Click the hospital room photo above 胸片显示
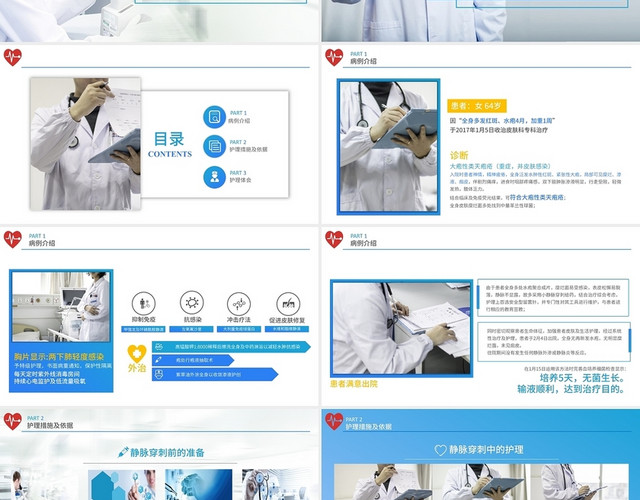 tap(61, 307)
